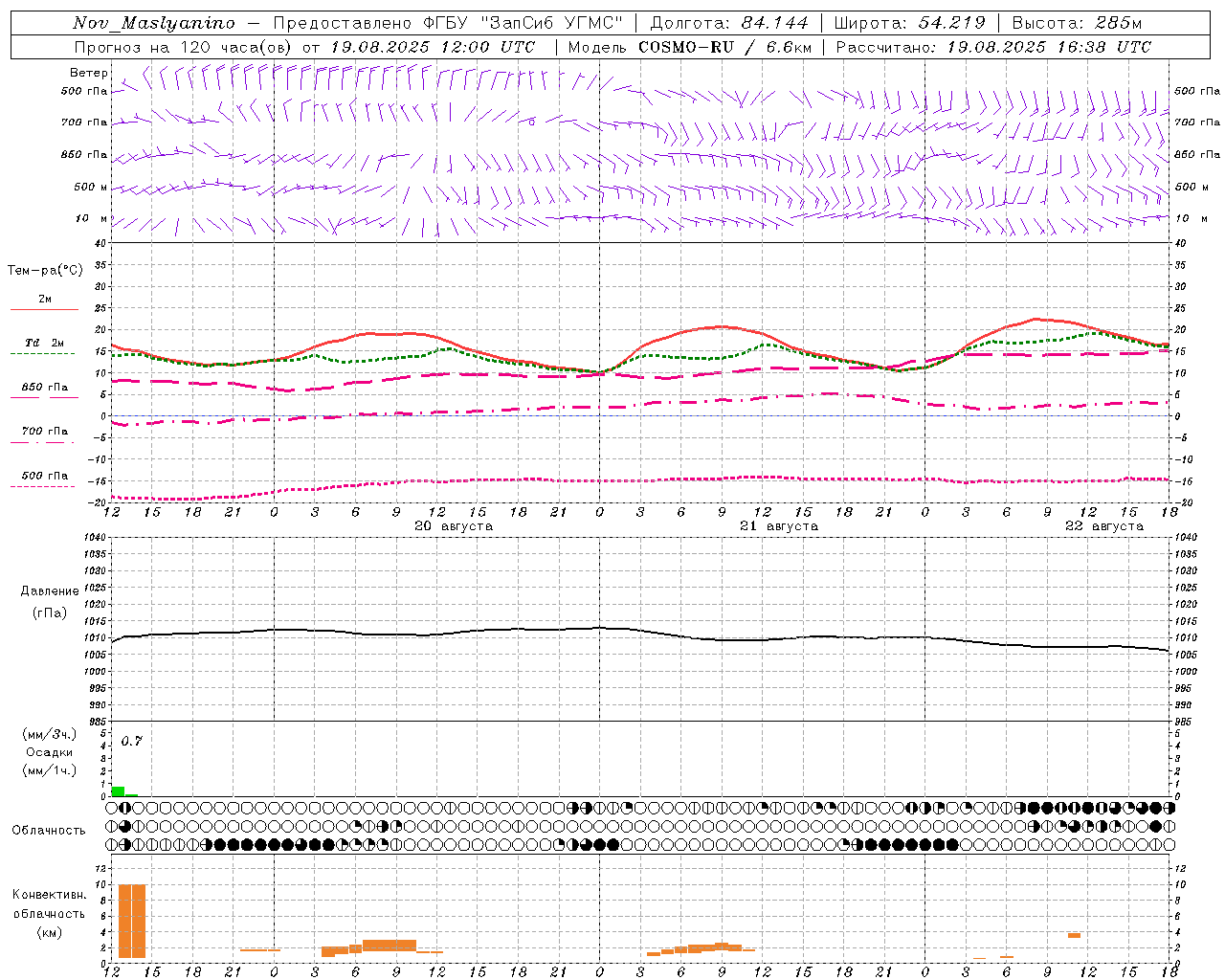Click the "Тем-ра(°C)" temperature label
Image resolution: width=1225 pixels, height=980 pixels.
click(x=45, y=271)
